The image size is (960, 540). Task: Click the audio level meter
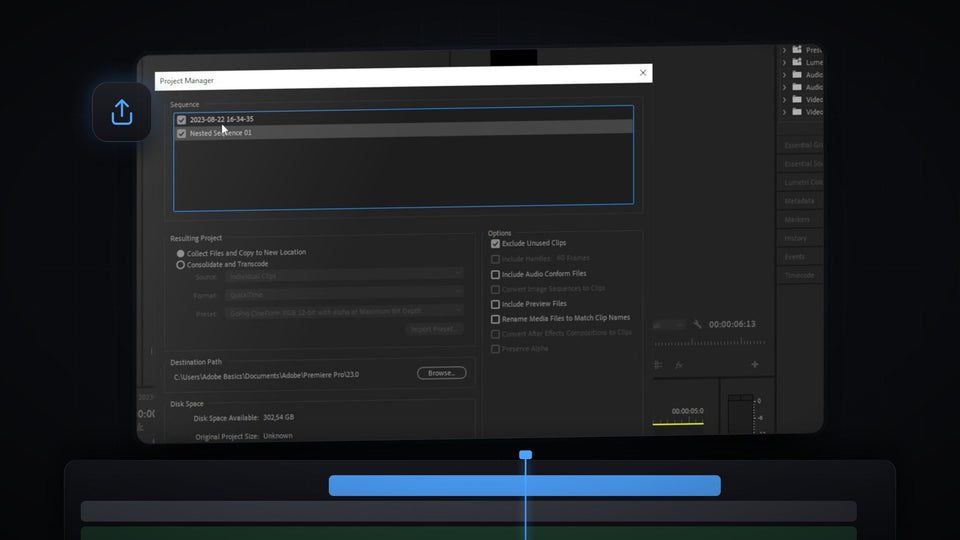point(741,414)
